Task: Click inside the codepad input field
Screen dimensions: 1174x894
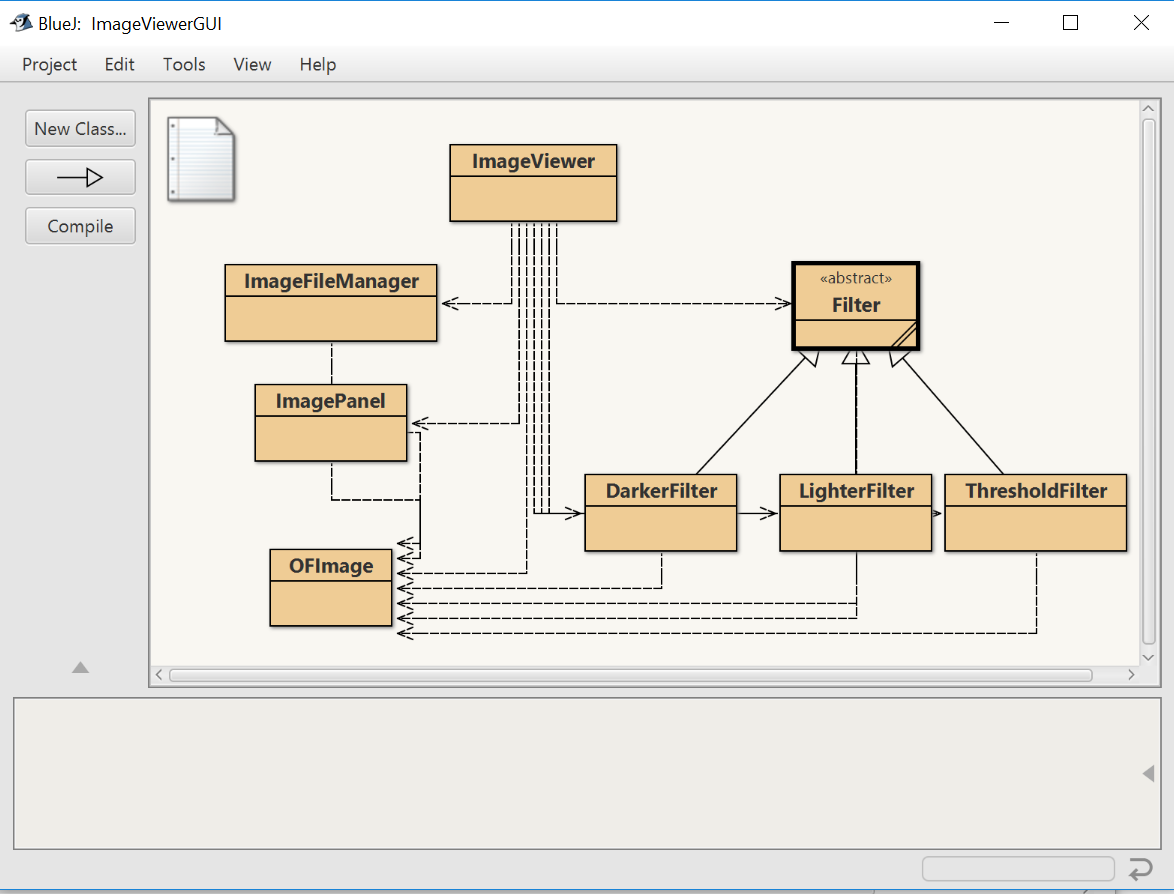Action: coord(1018,868)
